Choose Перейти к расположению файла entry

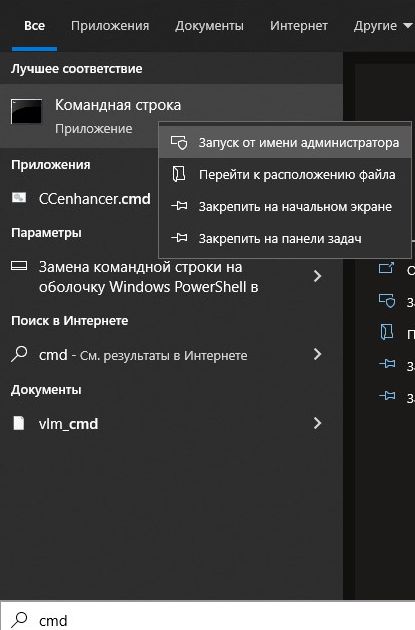point(285,174)
